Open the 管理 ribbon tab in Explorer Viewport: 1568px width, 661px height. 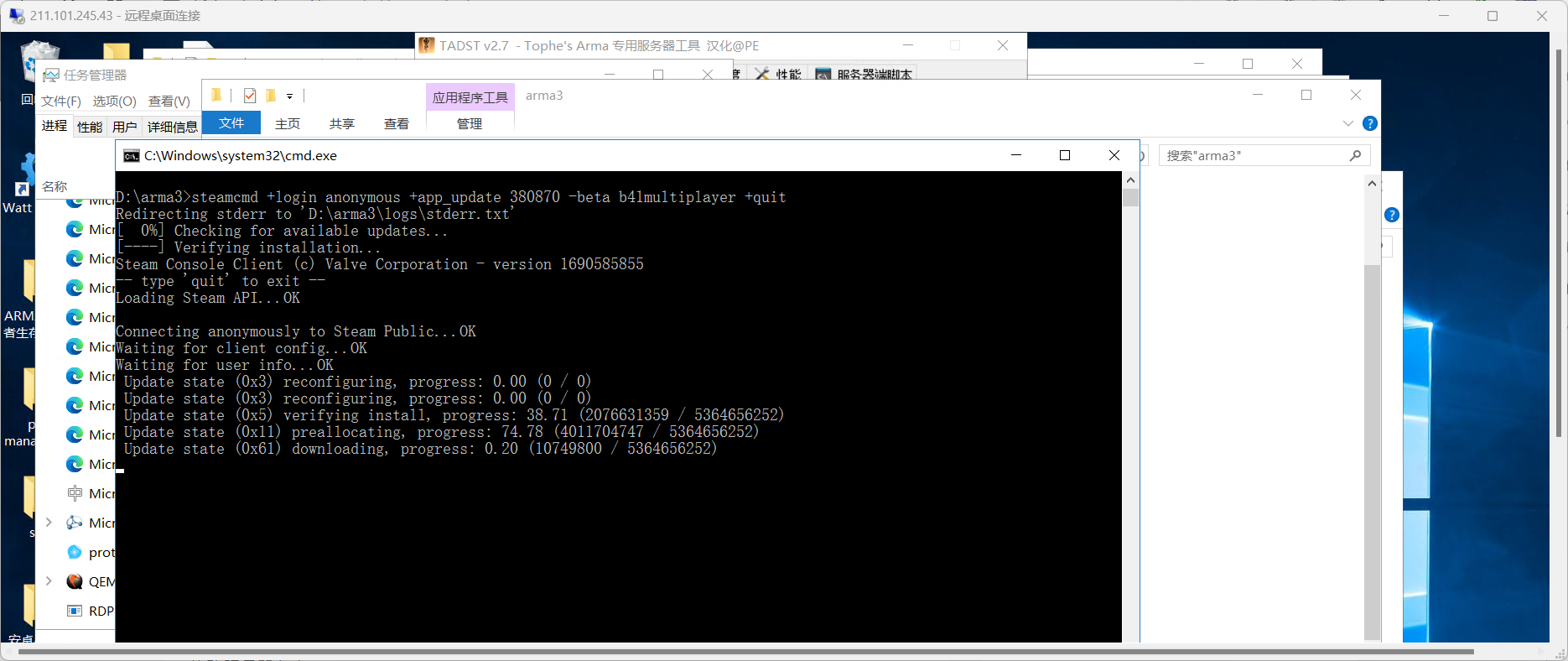[470, 123]
